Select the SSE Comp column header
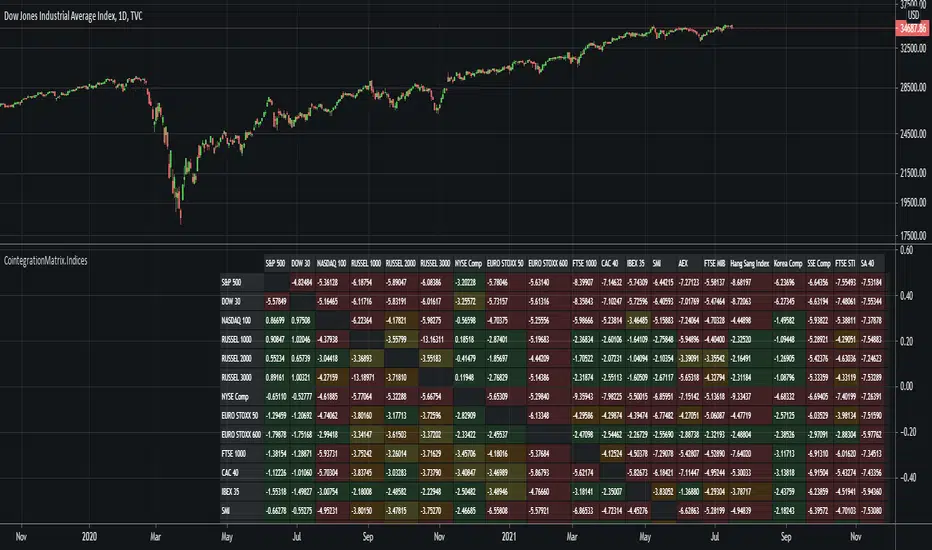The image size is (932, 550). (818, 263)
